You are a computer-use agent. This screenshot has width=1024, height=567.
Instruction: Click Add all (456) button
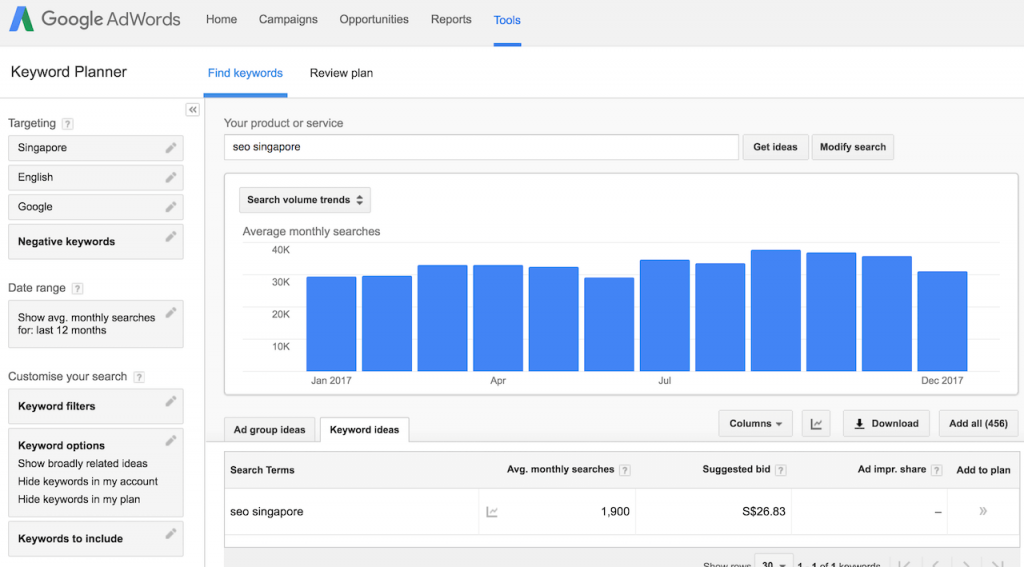point(978,424)
